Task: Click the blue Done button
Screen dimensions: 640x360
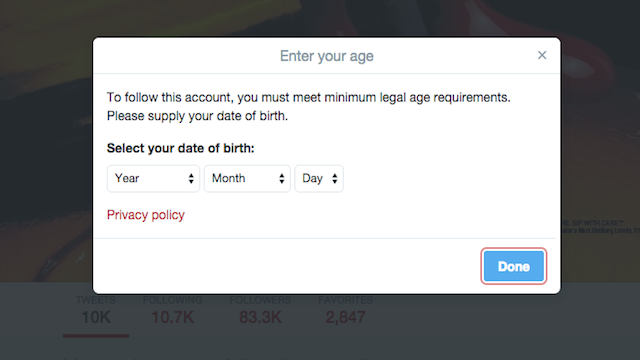Action: pyautogui.click(x=513, y=266)
